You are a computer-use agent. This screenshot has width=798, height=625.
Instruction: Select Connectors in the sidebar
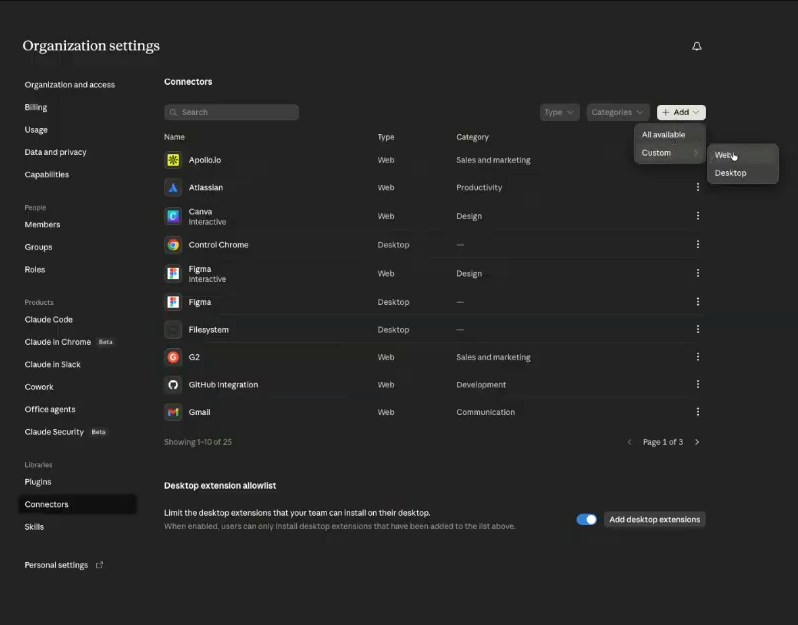click(77, 504)
